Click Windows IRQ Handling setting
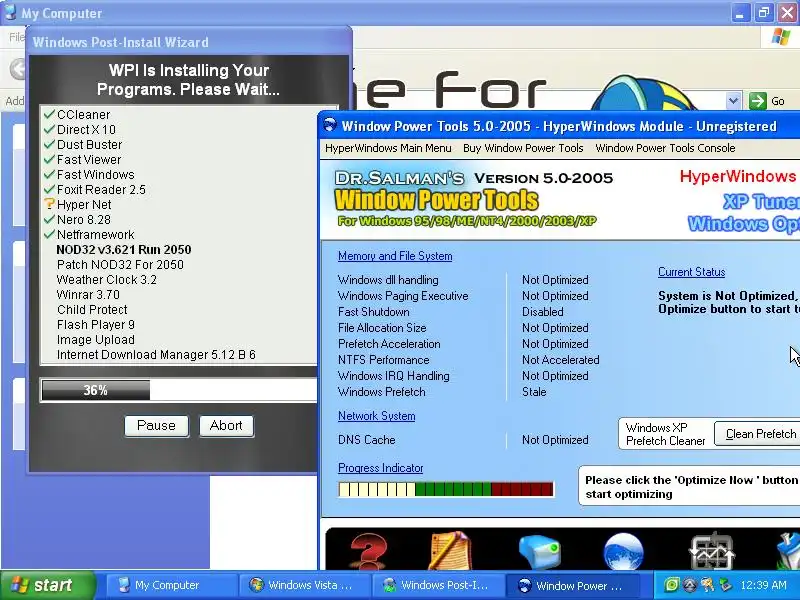 coord(393,376)
